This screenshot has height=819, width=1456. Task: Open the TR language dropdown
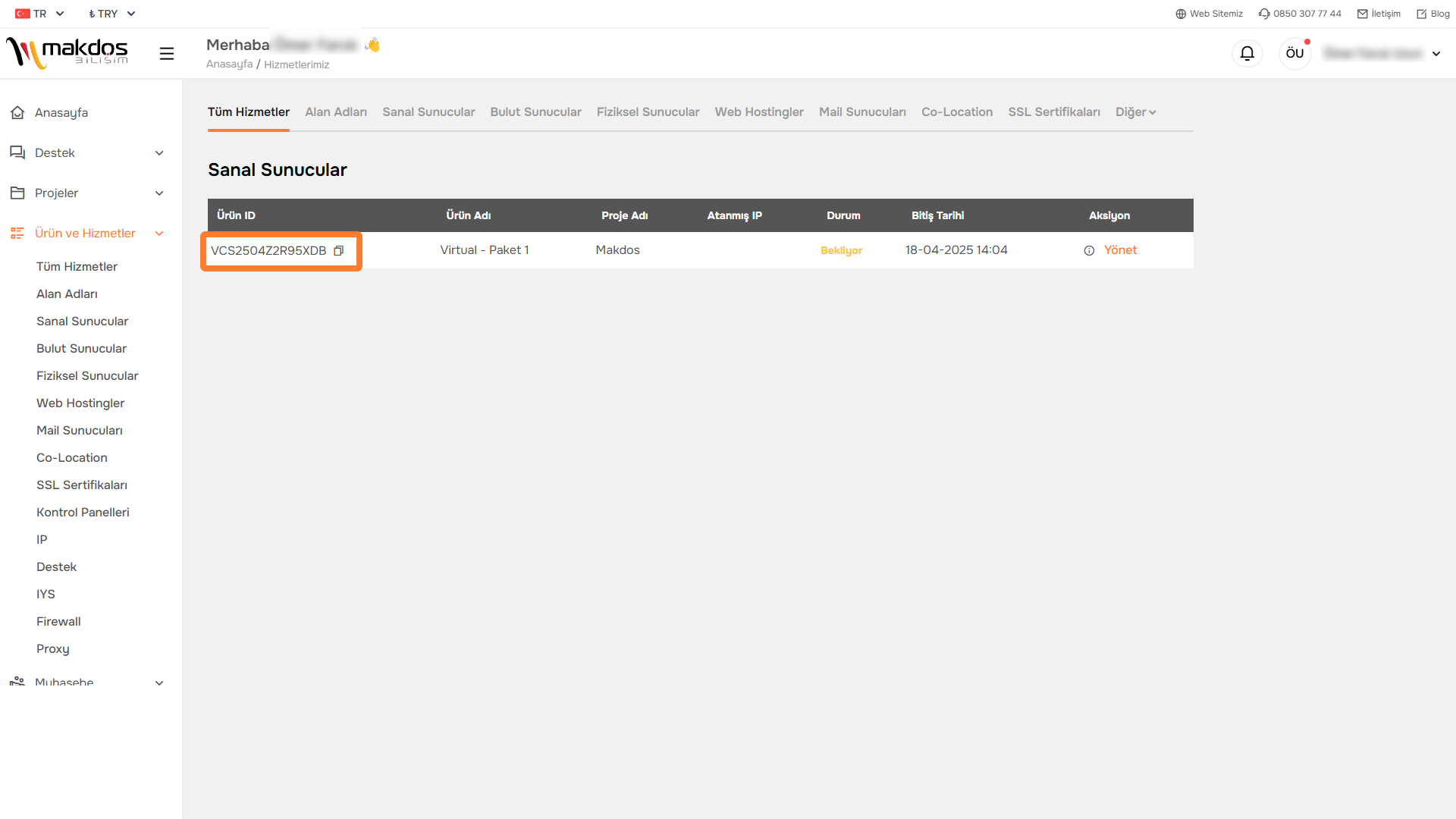40,14
